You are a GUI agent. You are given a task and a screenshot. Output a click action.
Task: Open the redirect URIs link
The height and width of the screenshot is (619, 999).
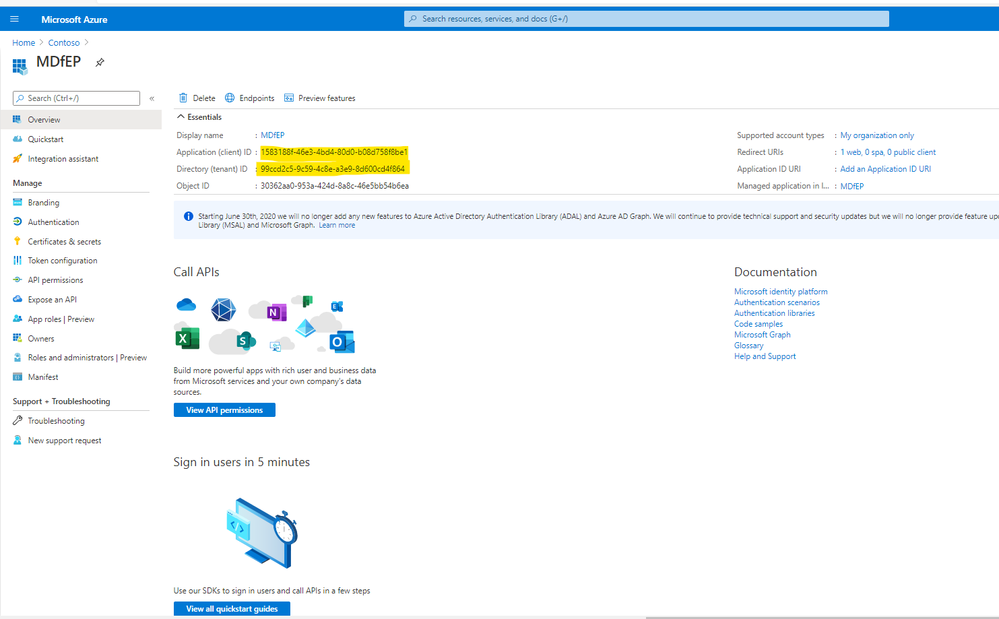tap(888, 152)
